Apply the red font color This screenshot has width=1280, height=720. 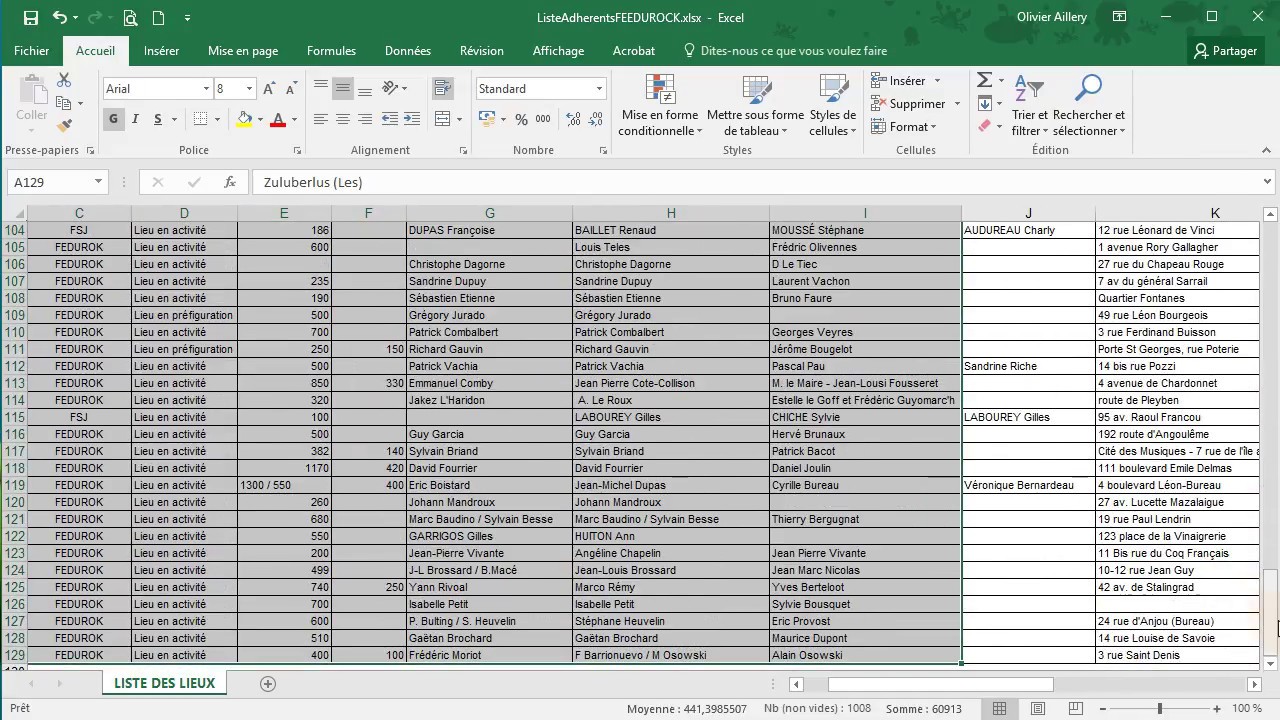point(277,119)
